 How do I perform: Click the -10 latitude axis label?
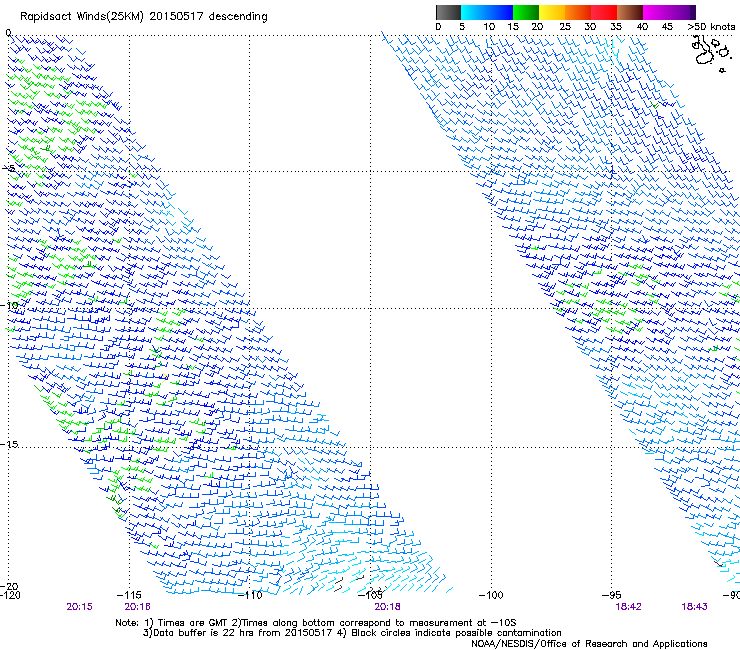pos(9,305)
